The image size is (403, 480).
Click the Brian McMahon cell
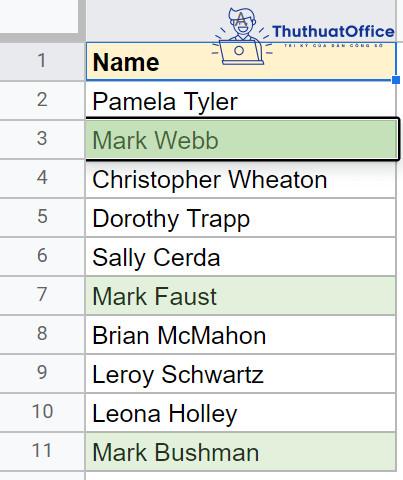pyautogui.click(x=241, y=335)
